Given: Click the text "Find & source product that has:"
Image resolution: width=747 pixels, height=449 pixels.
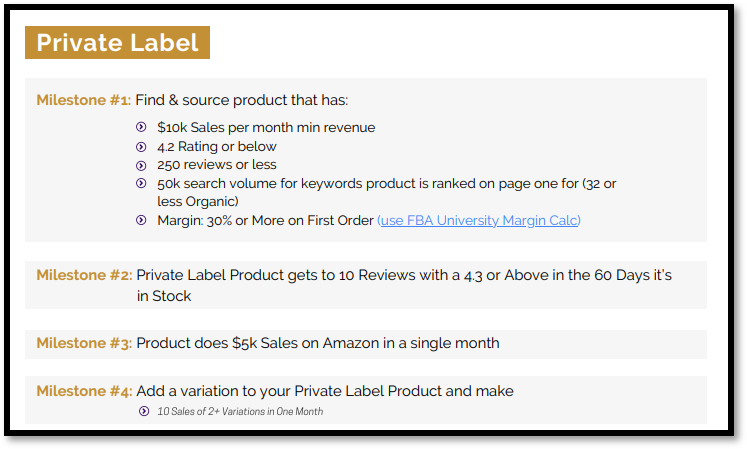Looking at the screenshot, I should (241, 100).
